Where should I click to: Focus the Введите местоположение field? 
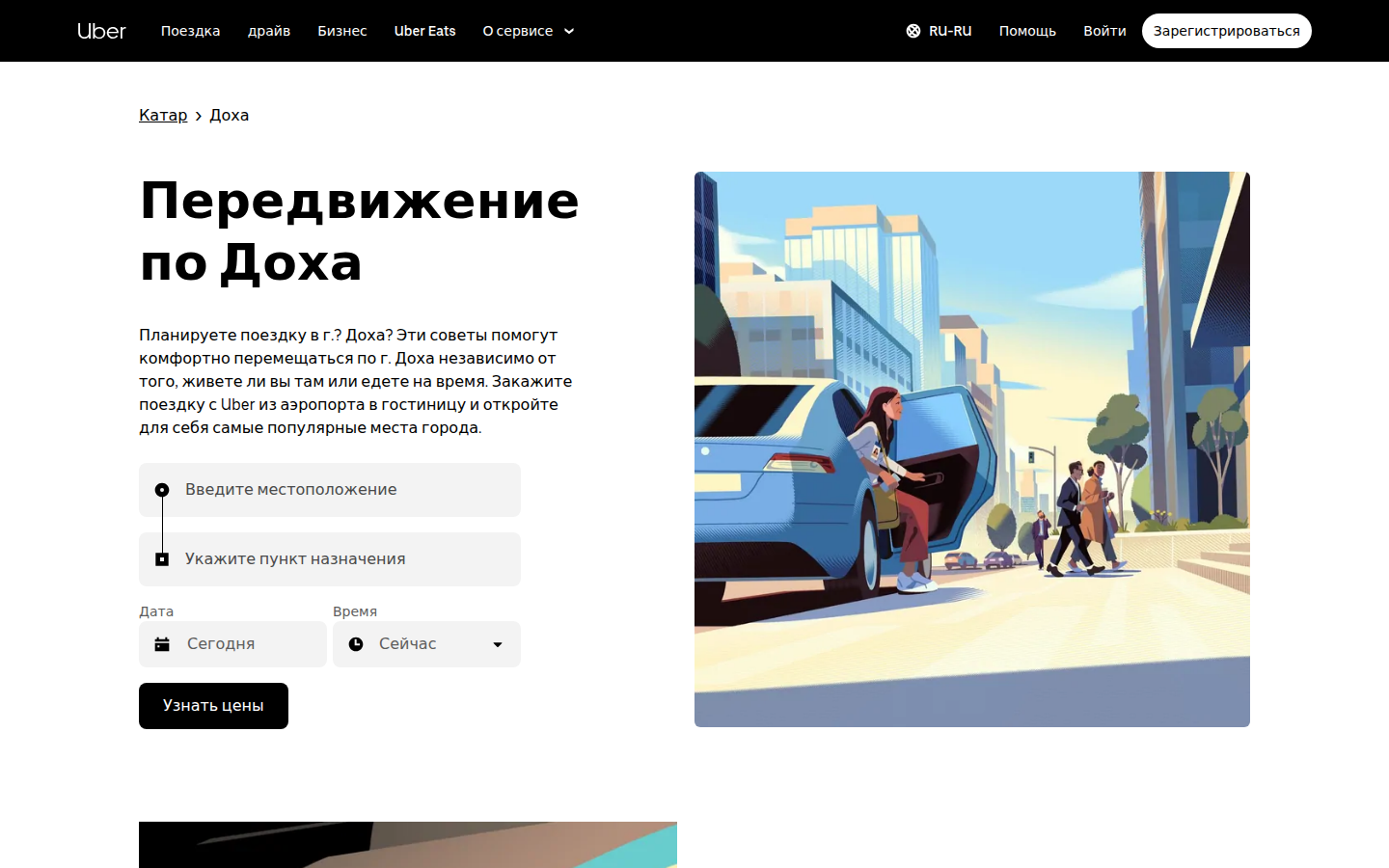point(330,490)
